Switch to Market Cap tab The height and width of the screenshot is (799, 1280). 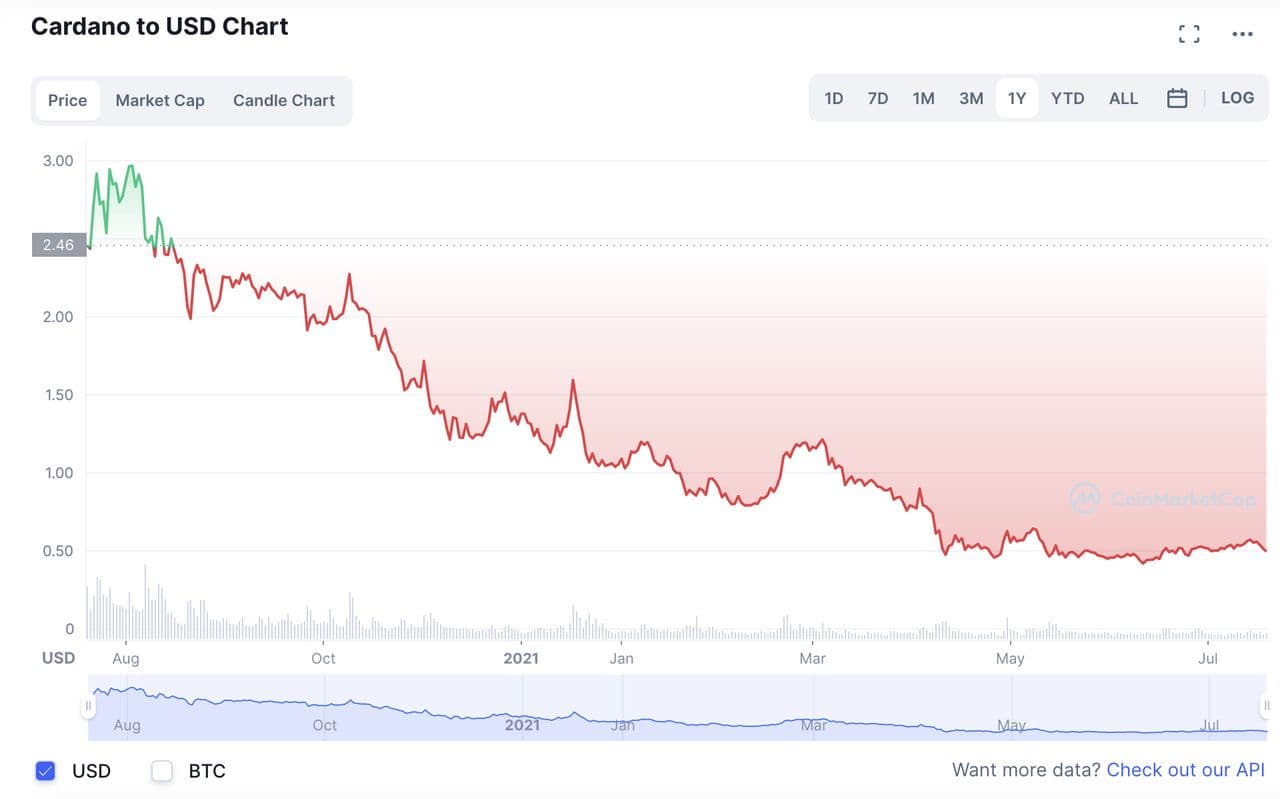[160, 100]
